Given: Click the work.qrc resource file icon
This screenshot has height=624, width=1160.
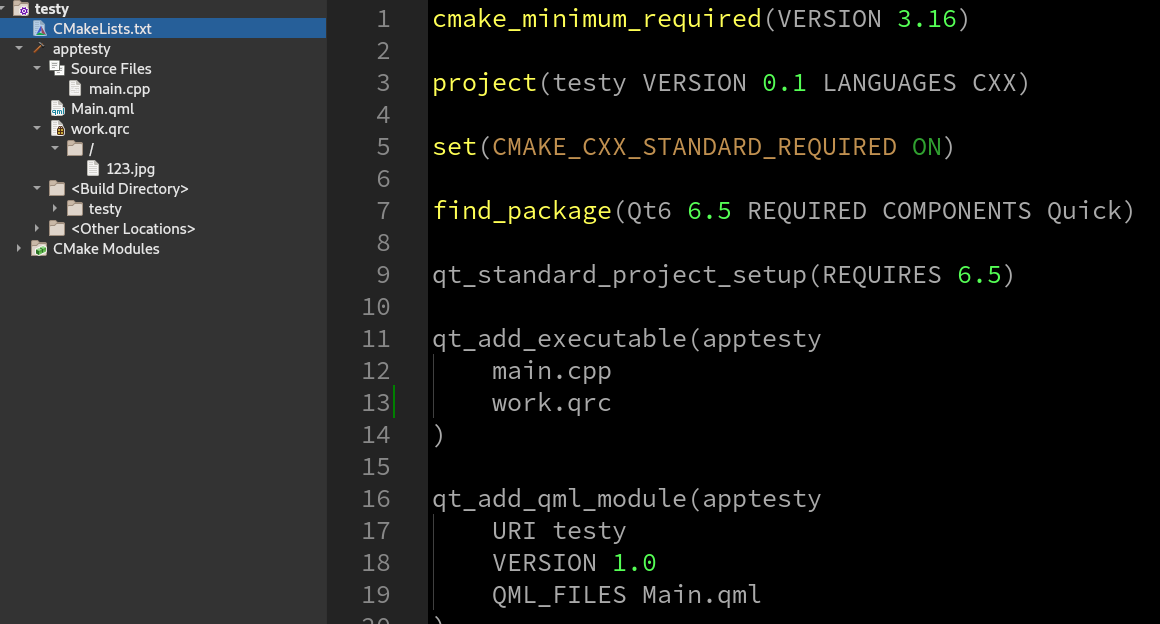Looking at the screenshot, I should (x=57, y=129).
